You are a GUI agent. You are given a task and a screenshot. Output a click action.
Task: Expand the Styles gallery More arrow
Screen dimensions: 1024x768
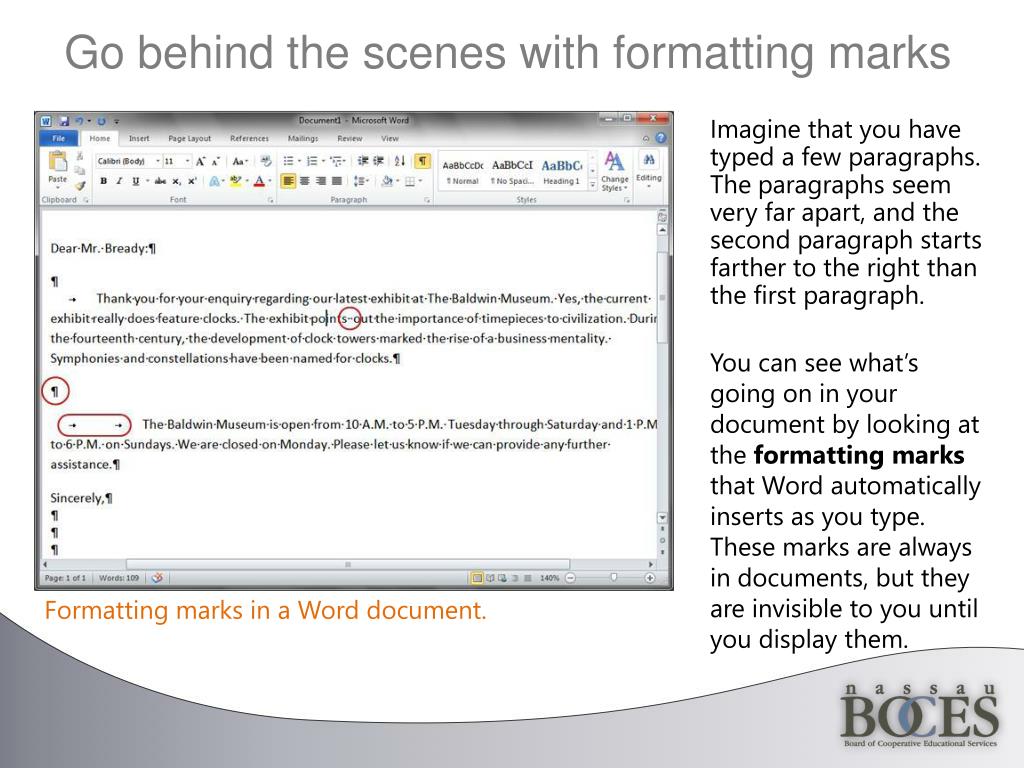pos(592,185)
